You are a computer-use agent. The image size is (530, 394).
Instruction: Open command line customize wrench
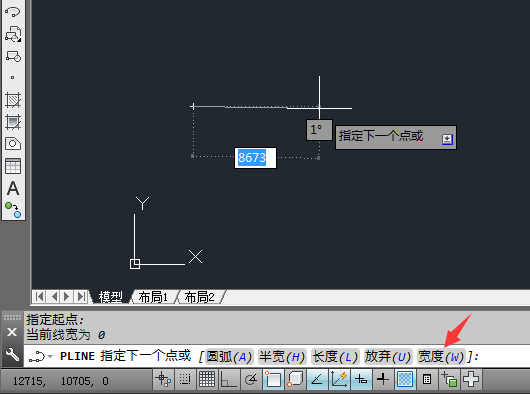[12, 355]
